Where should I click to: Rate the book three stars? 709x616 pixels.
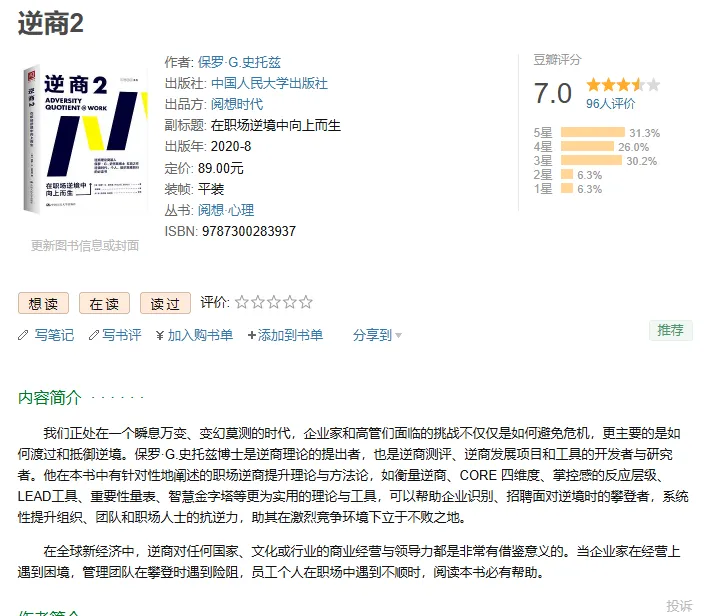pyautogui.click(x=274, y=302)
